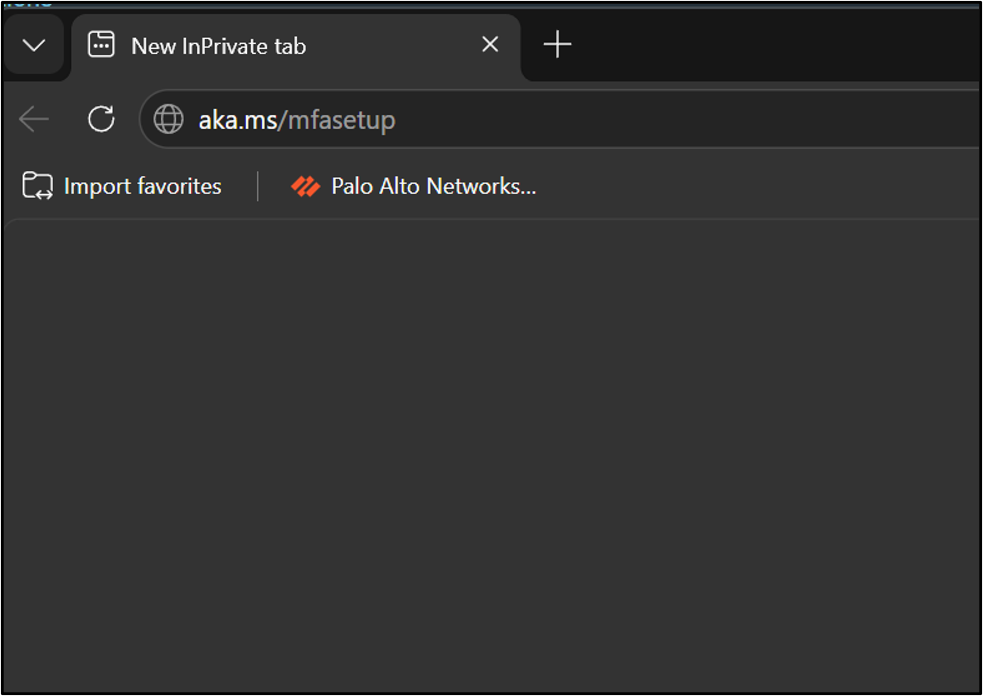Image resolution: width=983 pixels, height=696 pixels.
Task: Close the New InPrivate tab
Action: [490, 45]
